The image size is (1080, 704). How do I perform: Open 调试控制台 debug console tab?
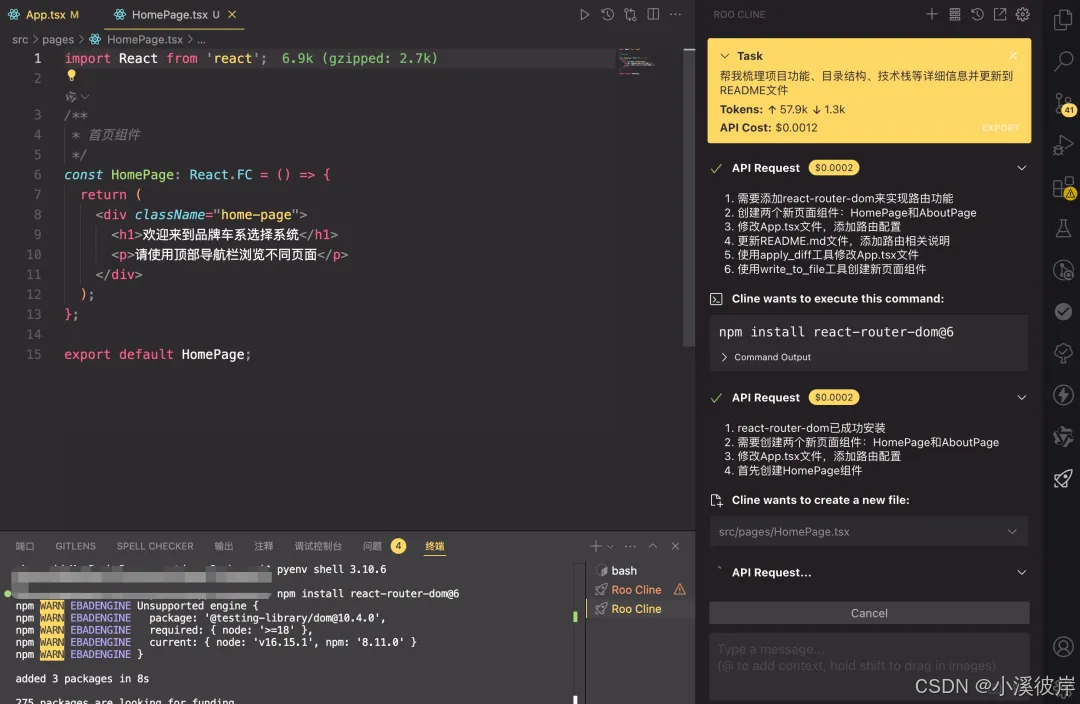[318, 546]
